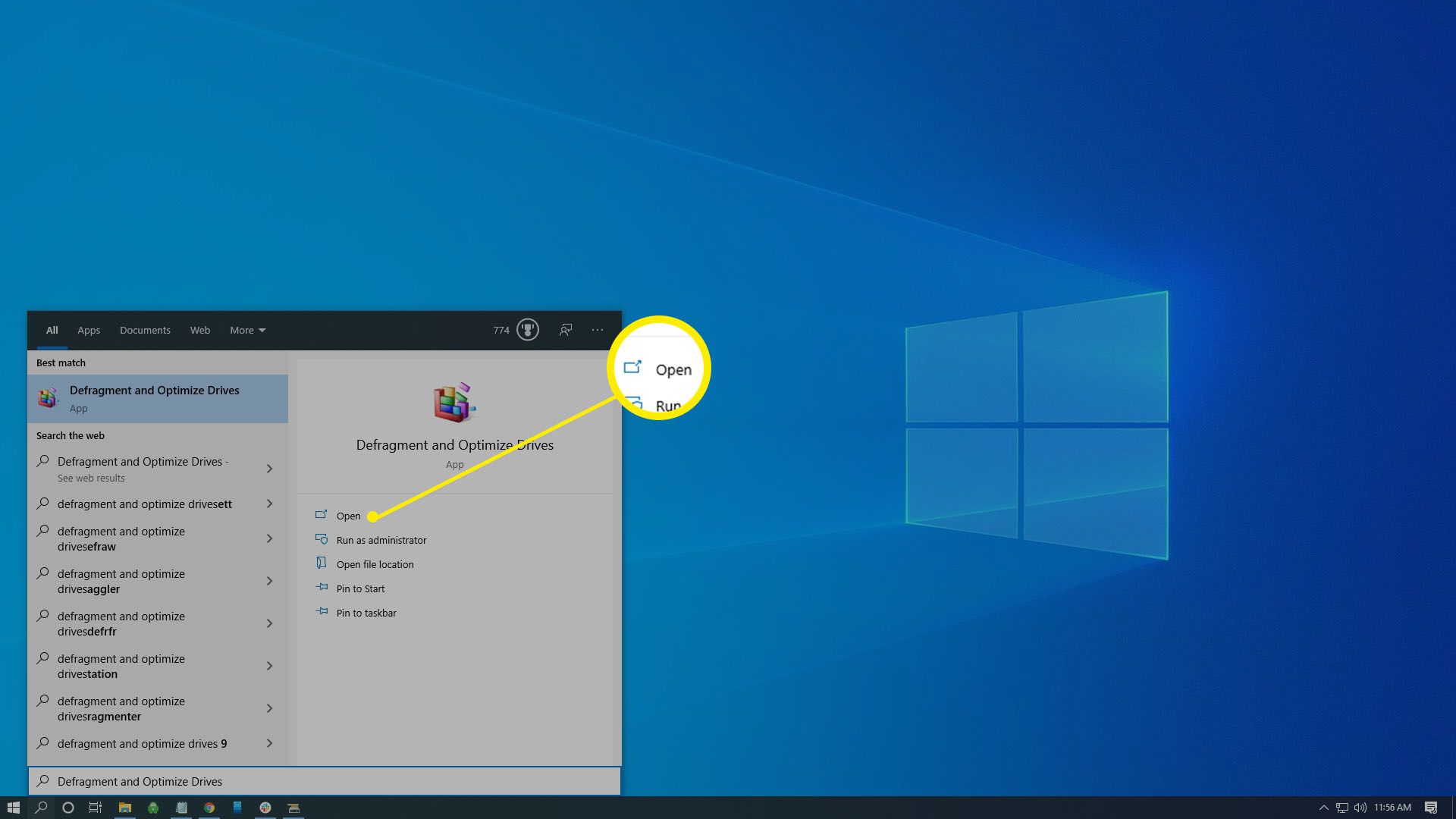Open the clock showing 11:56 AM
This screenshot has width=1456, height=819.
tap(1392, 808)
